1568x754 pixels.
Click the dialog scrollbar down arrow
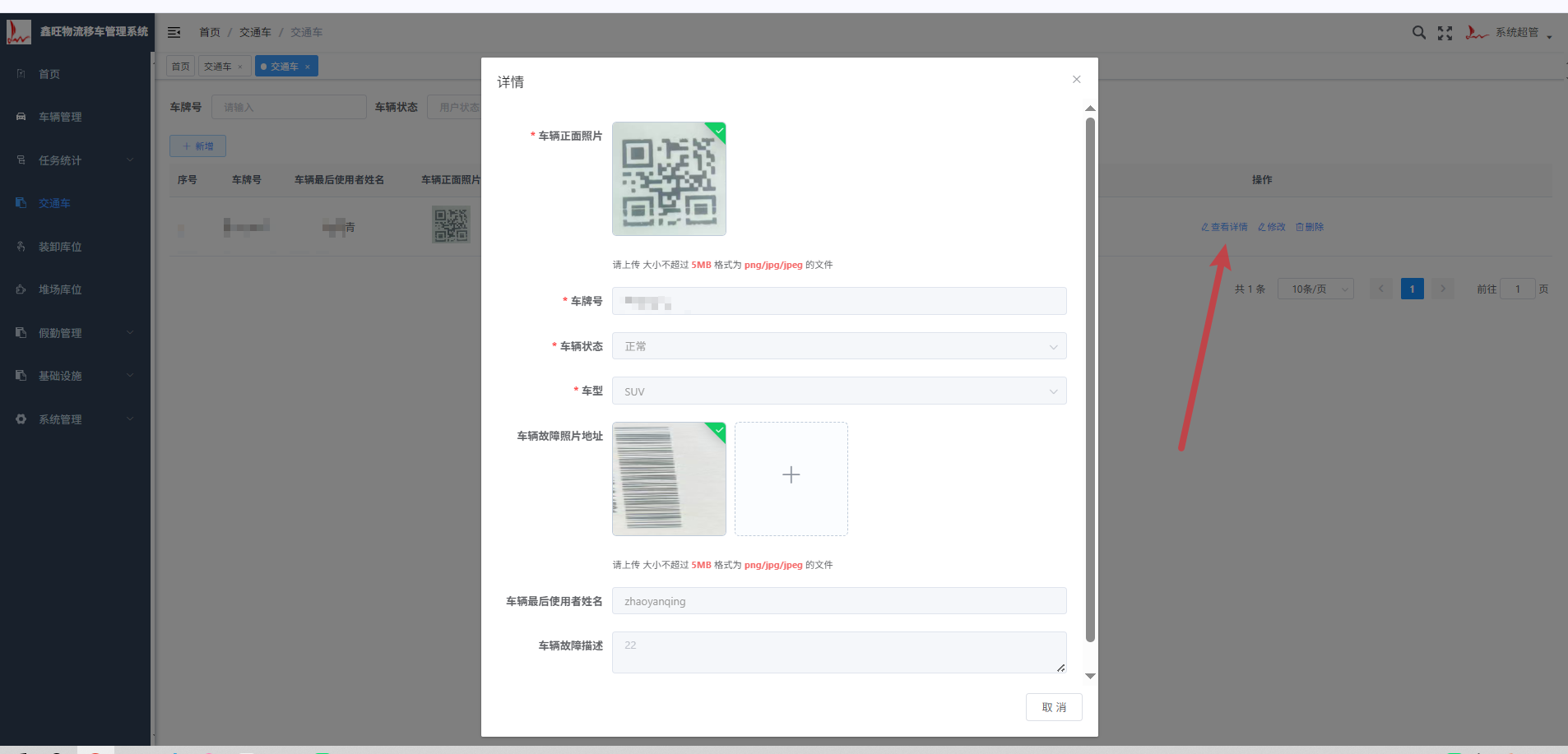(1090, 676)
